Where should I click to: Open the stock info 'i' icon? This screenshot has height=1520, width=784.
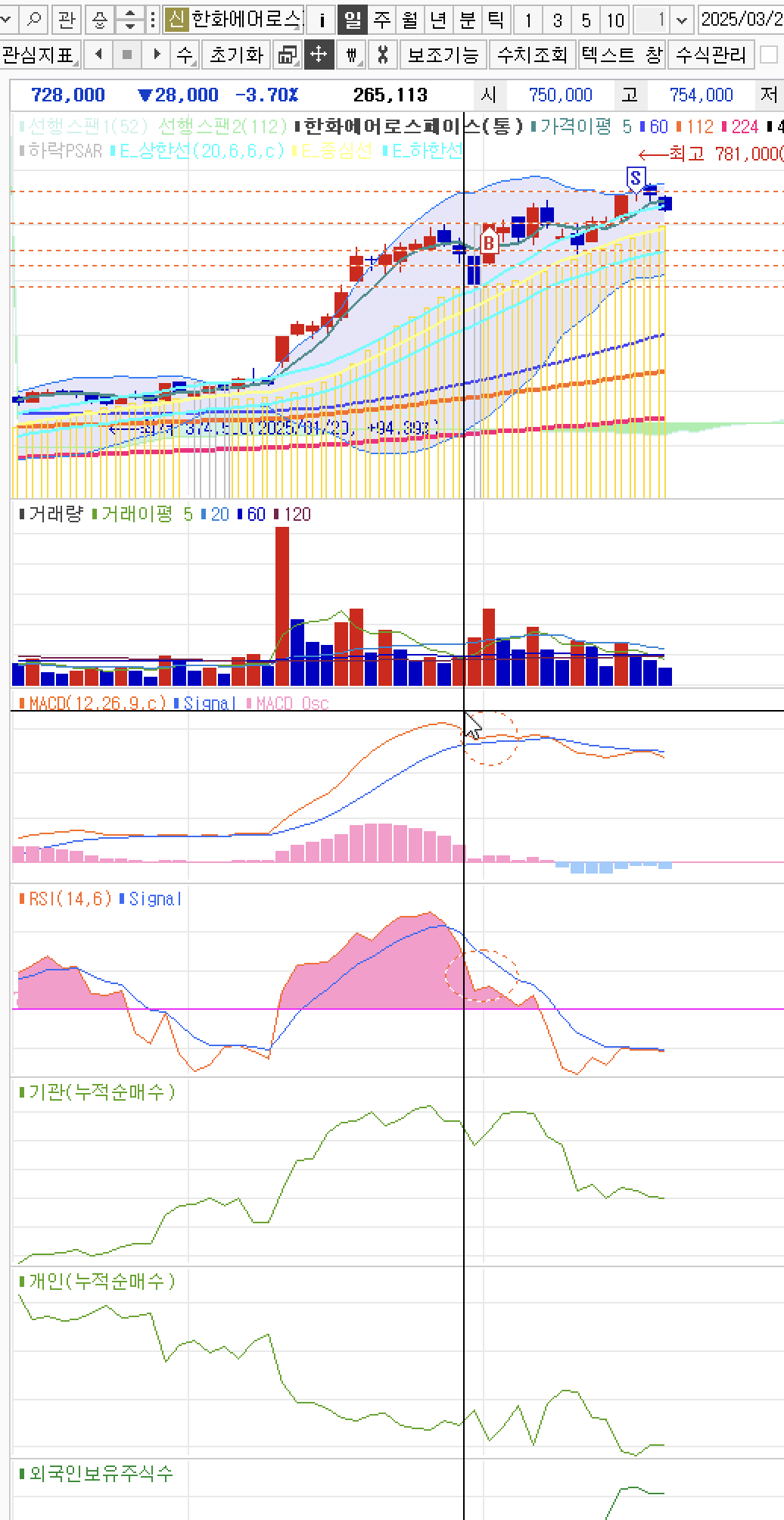coord(322,19)
